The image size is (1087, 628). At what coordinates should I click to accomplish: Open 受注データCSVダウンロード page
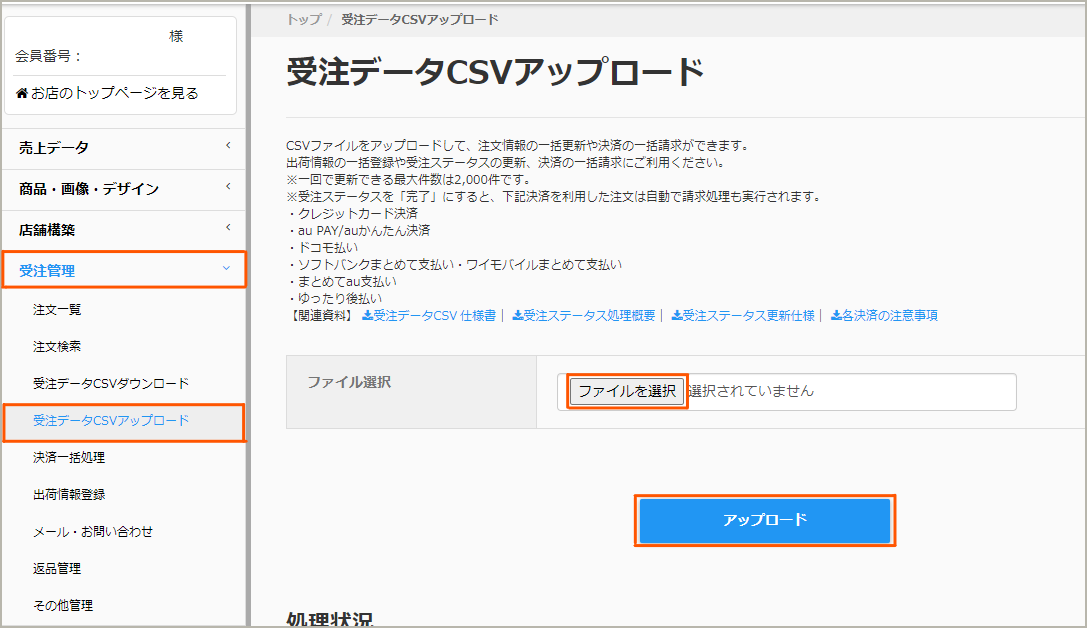tap(111, 383)
